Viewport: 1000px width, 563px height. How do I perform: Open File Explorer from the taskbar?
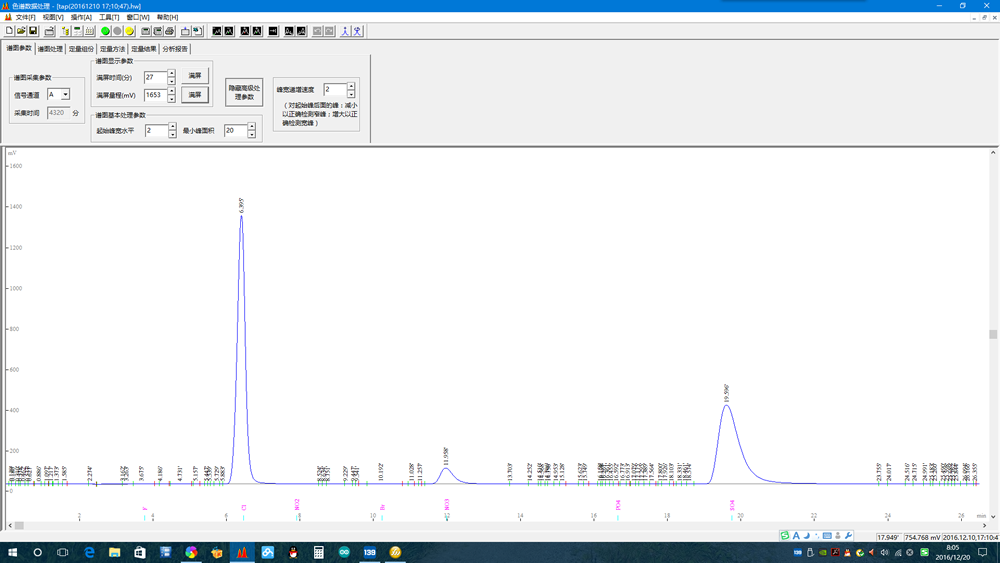[x=114, y=552]
